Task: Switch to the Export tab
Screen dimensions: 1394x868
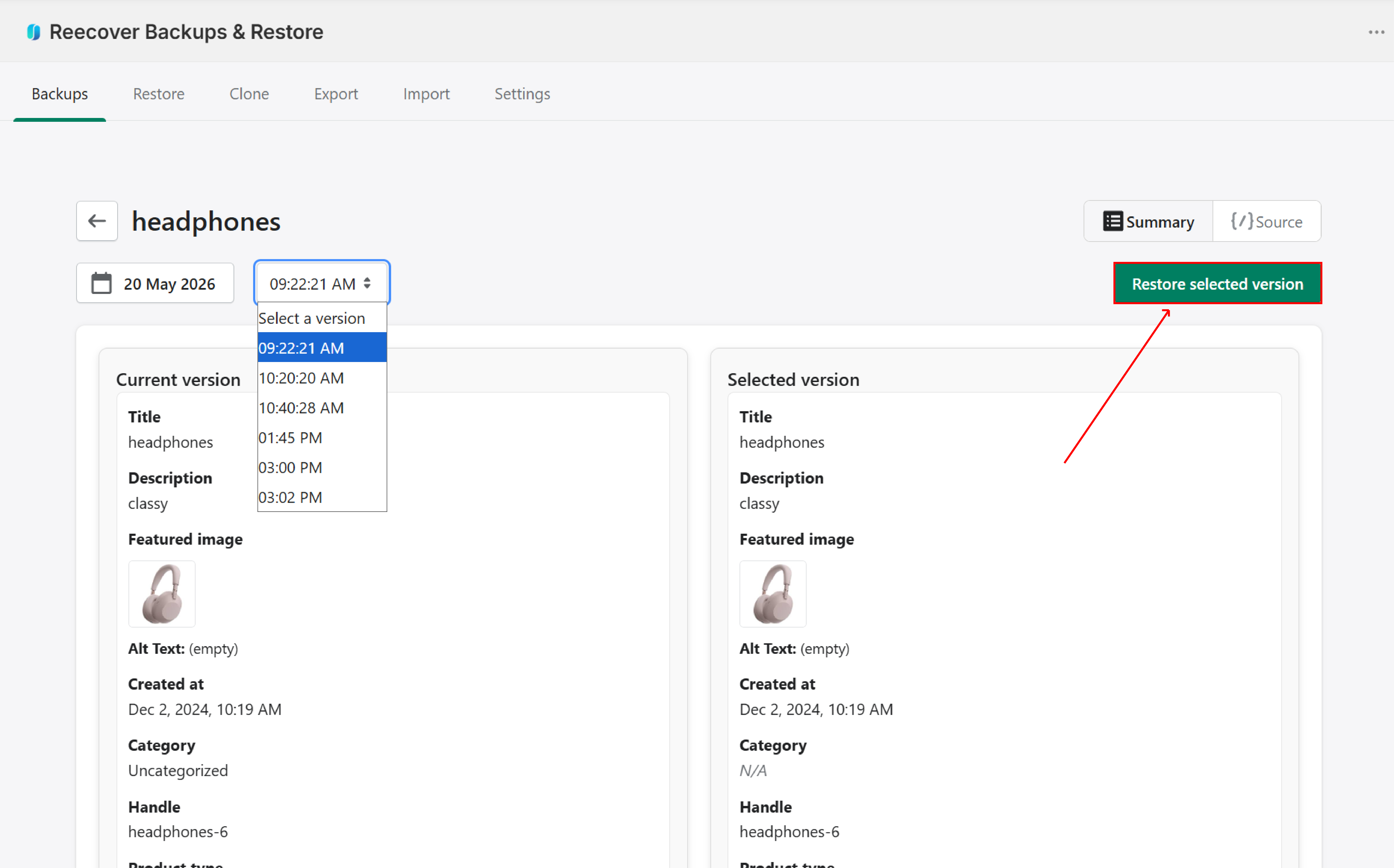Action: click(336, 94)
